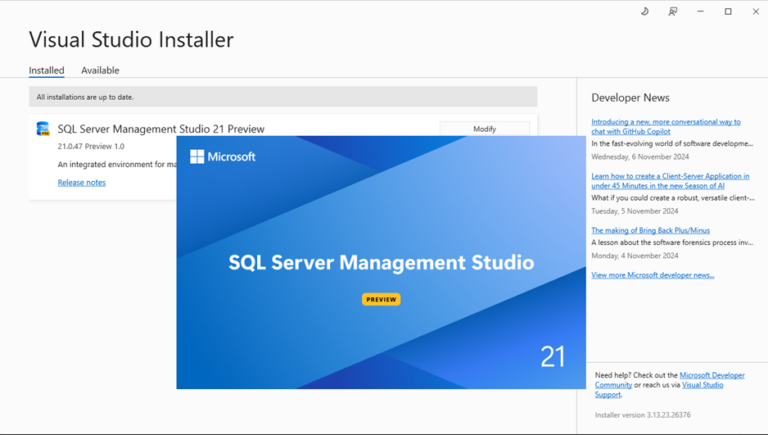Image resolution: width=768 pixels, height=435 pixels.
Task: Click View more Microsoft developer news
Action: (652, 275)
